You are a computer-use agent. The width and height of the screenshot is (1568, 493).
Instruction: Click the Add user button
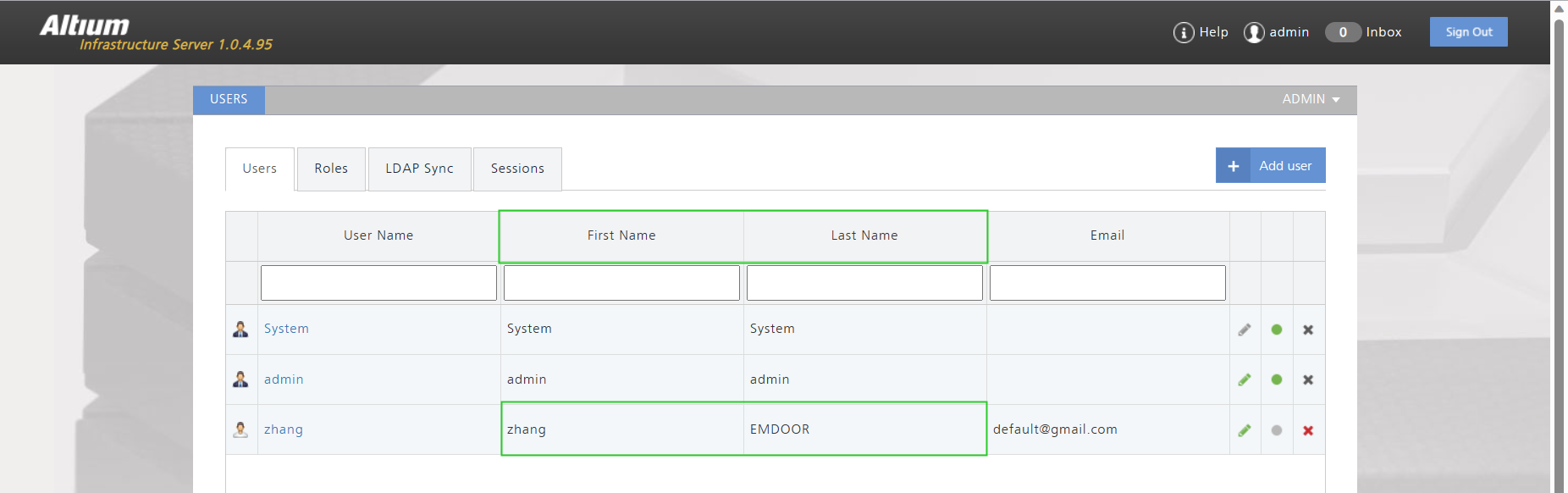1270,166
